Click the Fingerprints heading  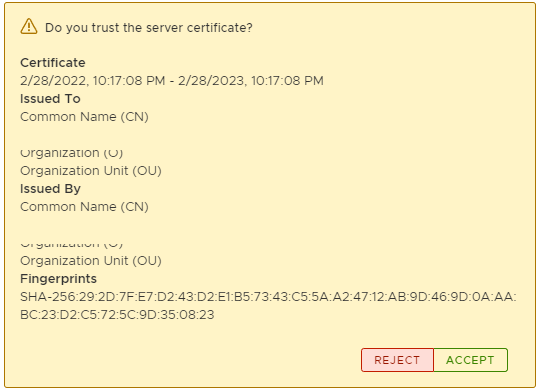(x=59, y=279)
